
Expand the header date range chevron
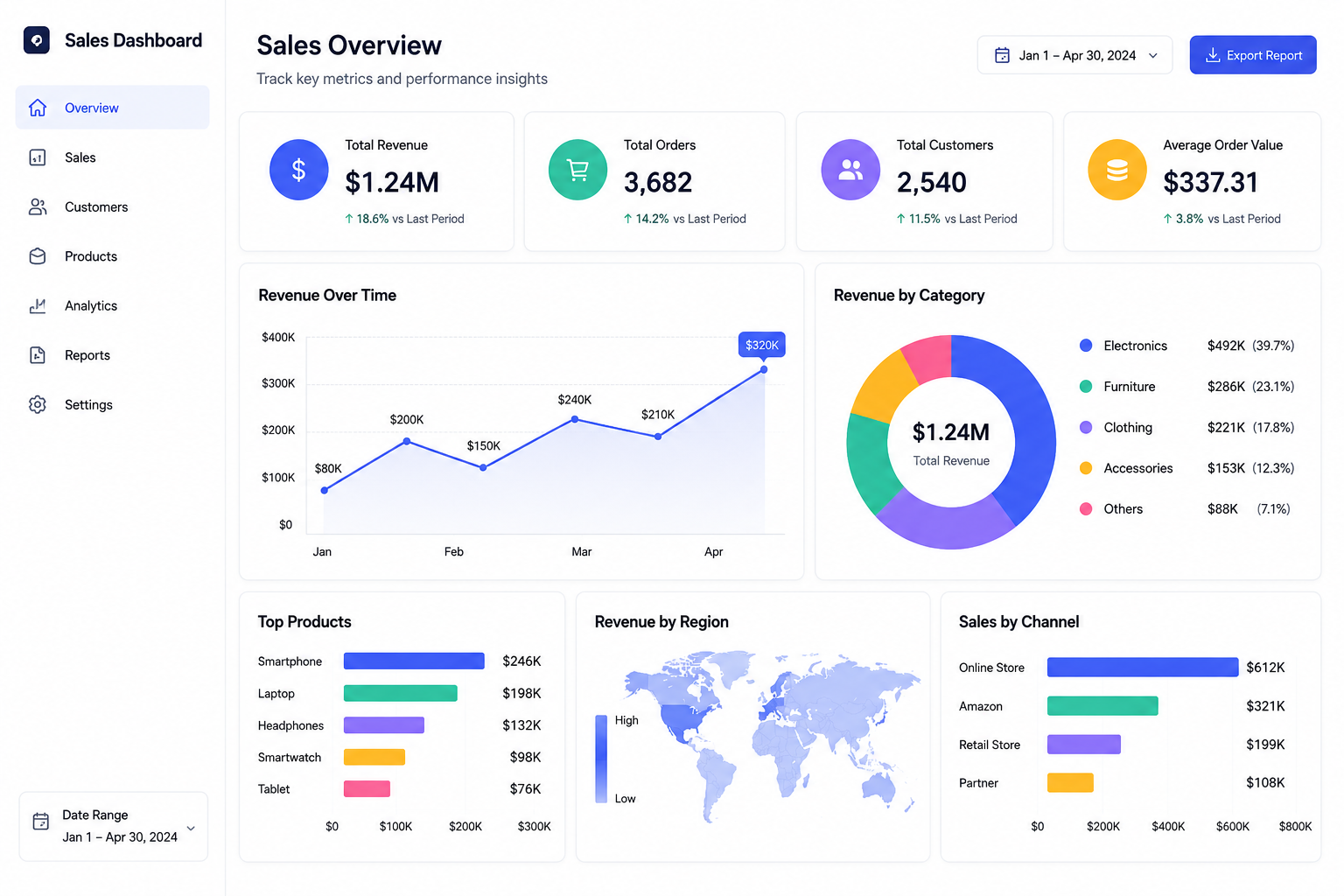click(1153, 55)
